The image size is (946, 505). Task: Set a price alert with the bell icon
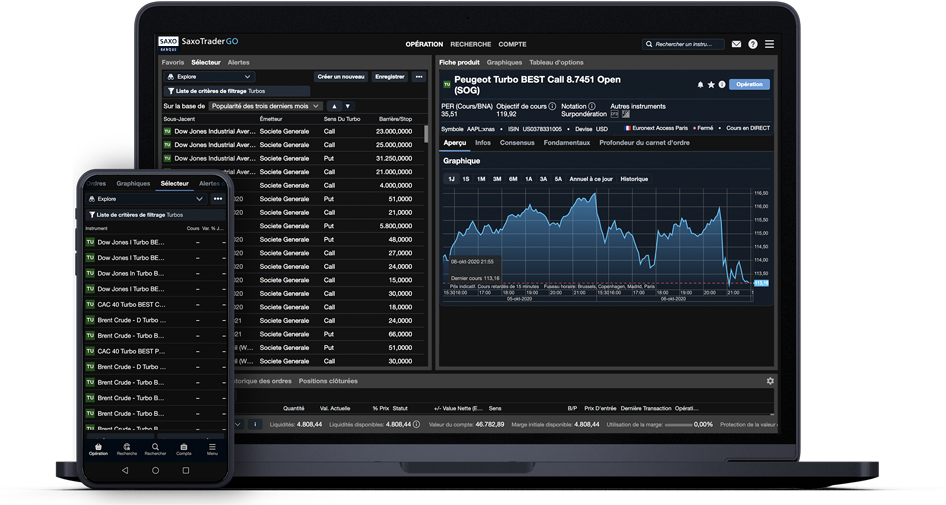pos(700,85)
